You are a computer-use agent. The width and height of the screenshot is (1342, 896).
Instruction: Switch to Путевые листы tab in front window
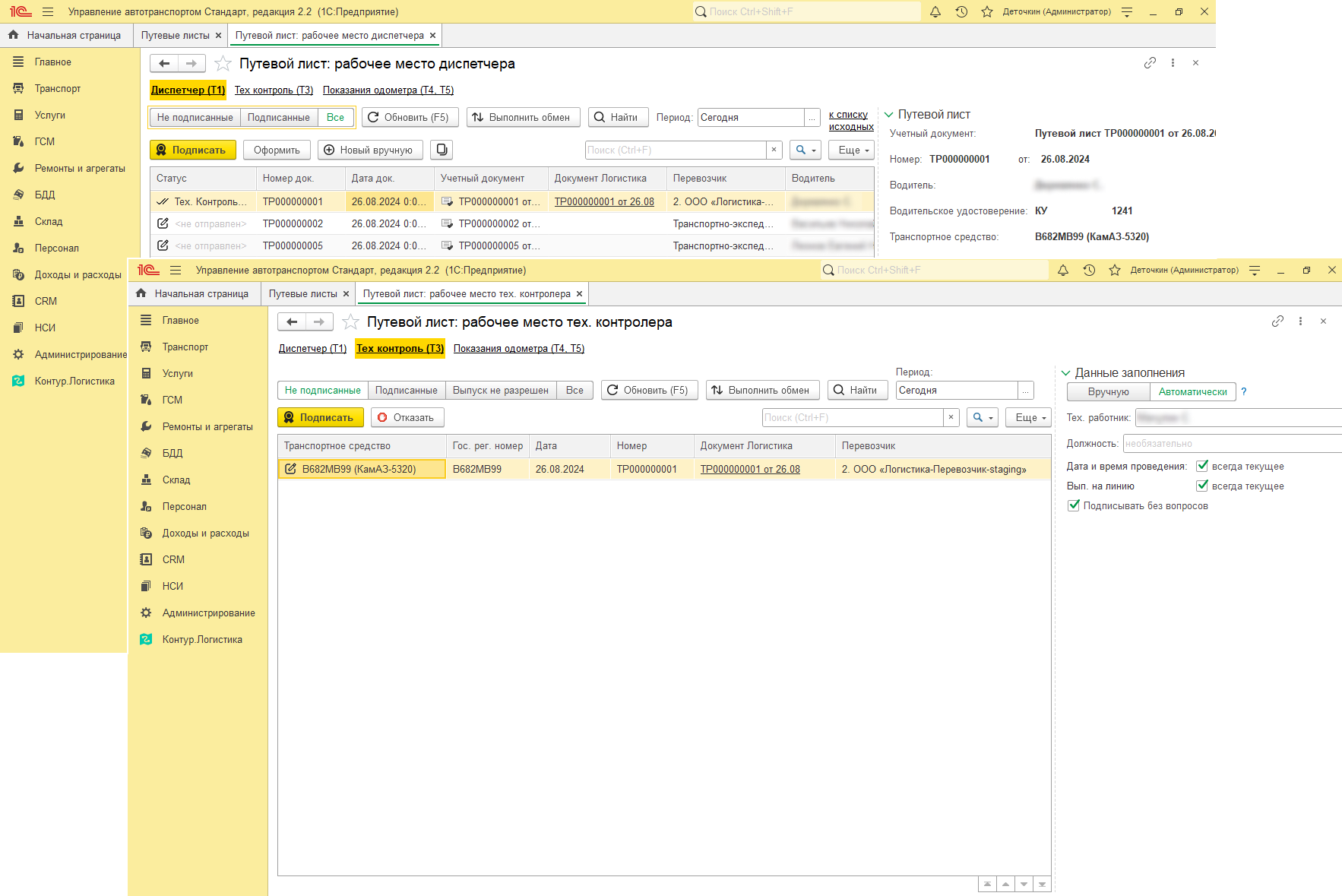coord(302,294)
